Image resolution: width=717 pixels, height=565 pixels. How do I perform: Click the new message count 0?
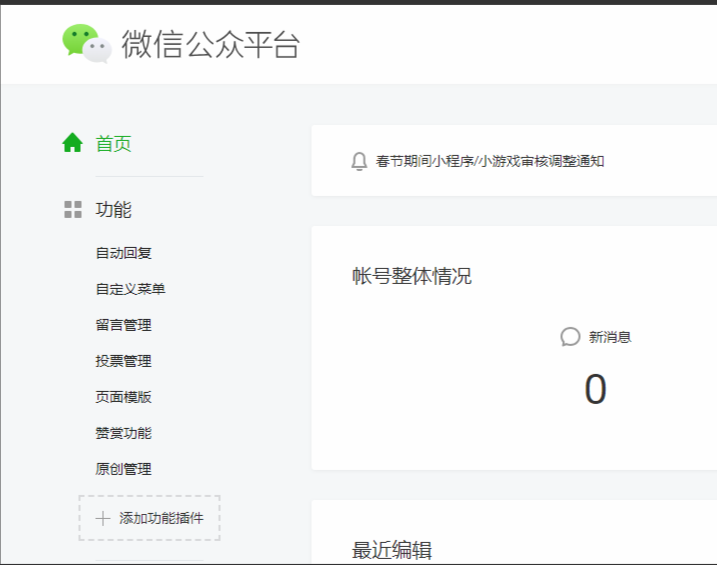[x=595, y=389]
